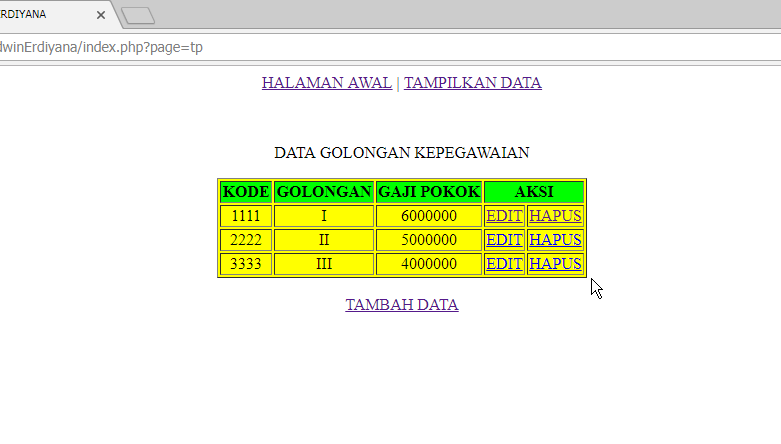Click the DATA GOLONGAN KEPEGAWAIAN heading

pyautogui.click(x=402, y=152)
